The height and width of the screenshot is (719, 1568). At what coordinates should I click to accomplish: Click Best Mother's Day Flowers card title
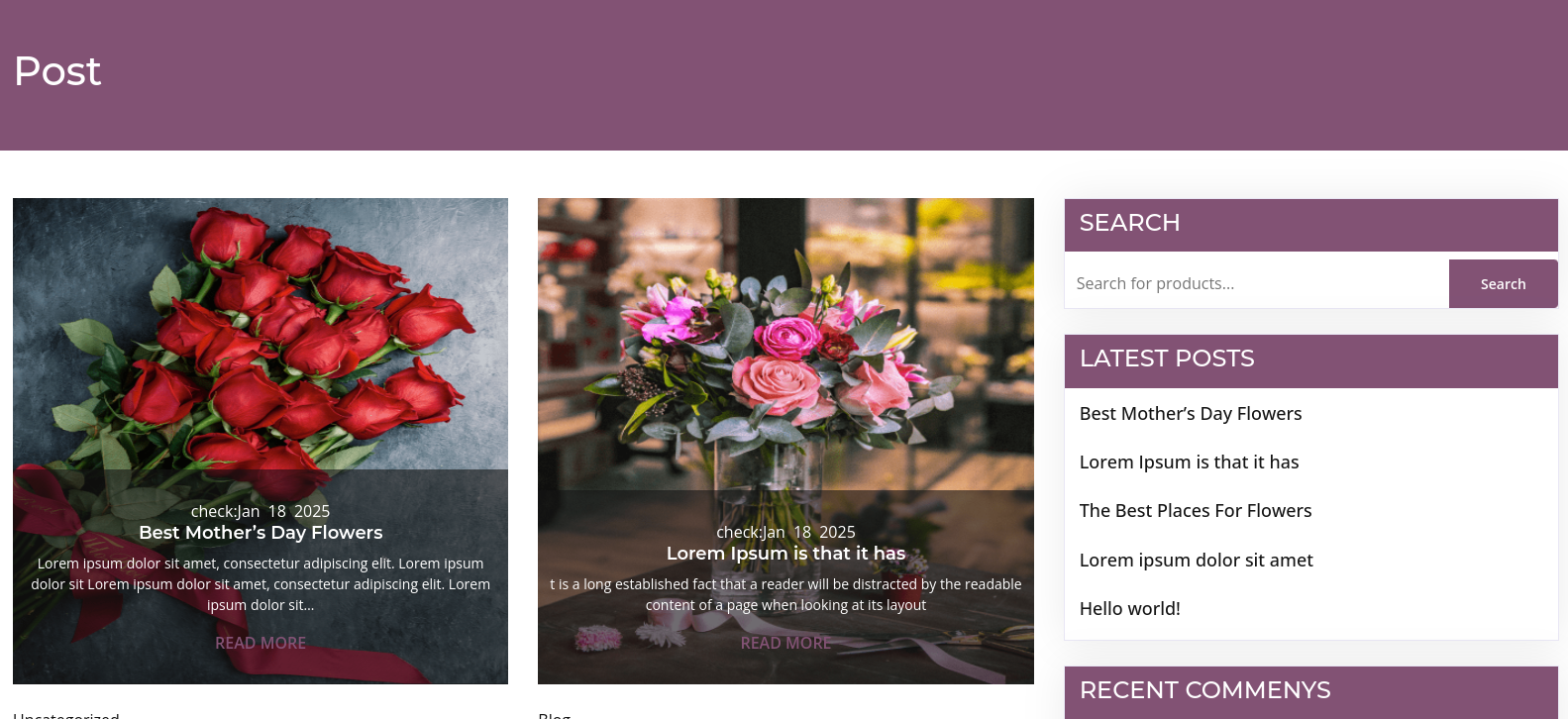(261, 533)
